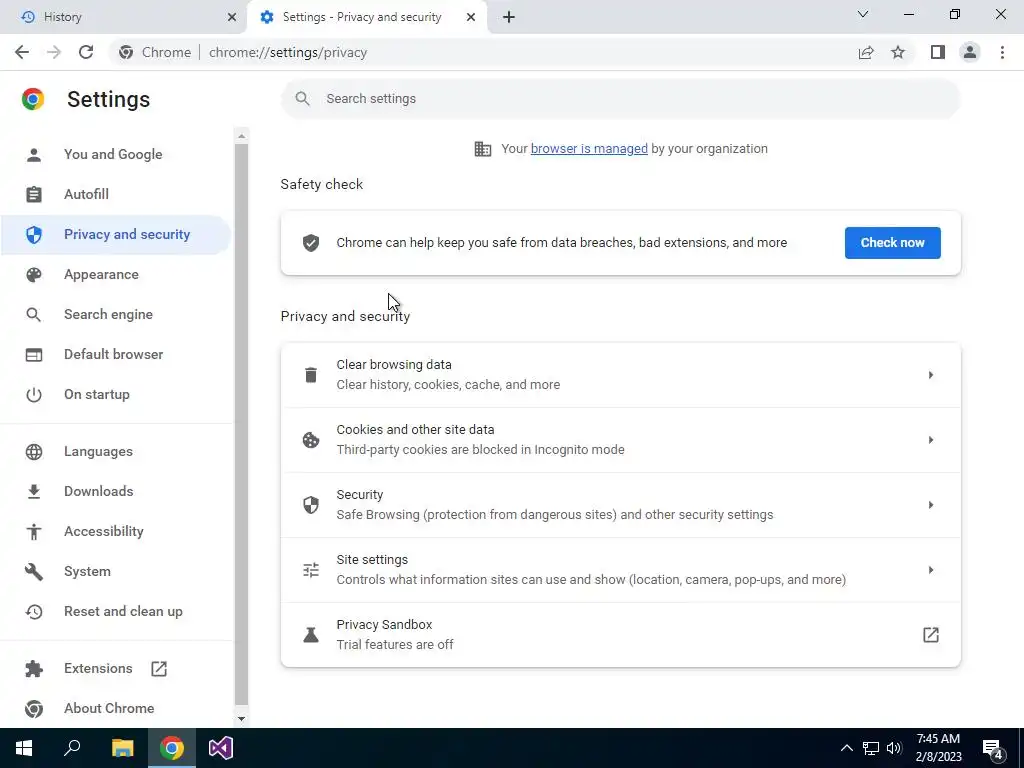Open Visual Studio from taskbar

221,748
